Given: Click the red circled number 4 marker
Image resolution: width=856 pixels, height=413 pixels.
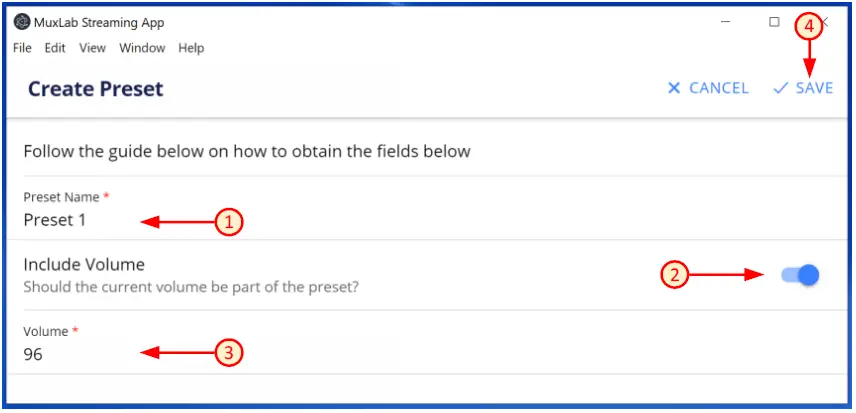Looking at the screenshot, I should pyautogui.click(x=808, y=26).
